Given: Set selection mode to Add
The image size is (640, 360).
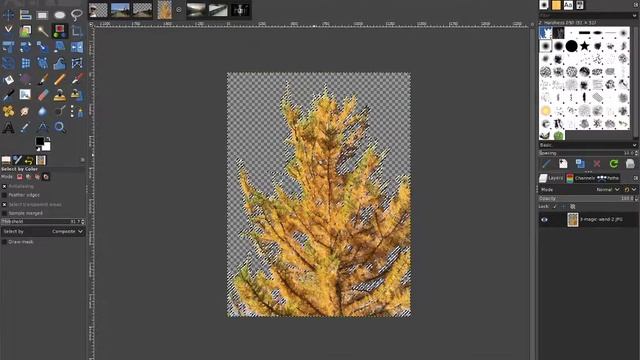Looking at the screenshot, I should [29, 177].
